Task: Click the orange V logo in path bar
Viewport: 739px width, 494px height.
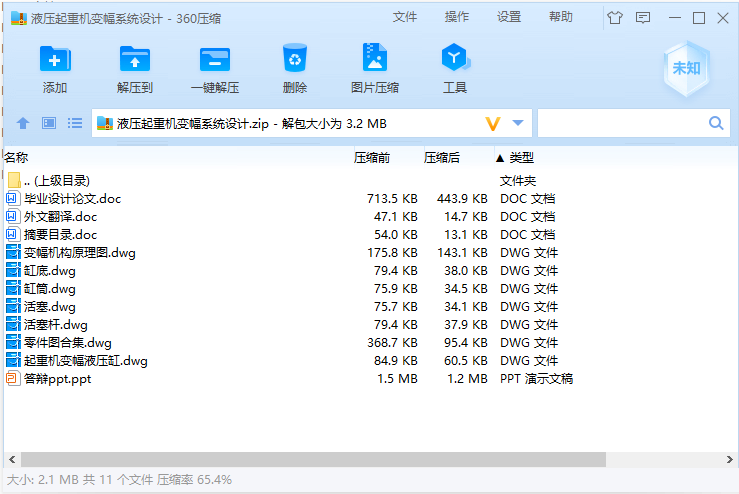Action: (x=493, y=124)
